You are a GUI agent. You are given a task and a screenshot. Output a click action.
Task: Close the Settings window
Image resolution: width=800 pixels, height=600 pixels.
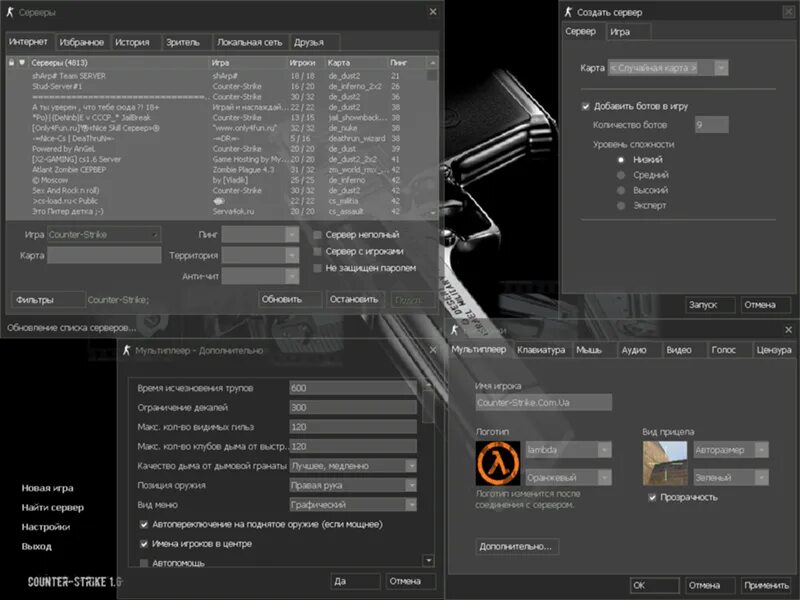788,330
